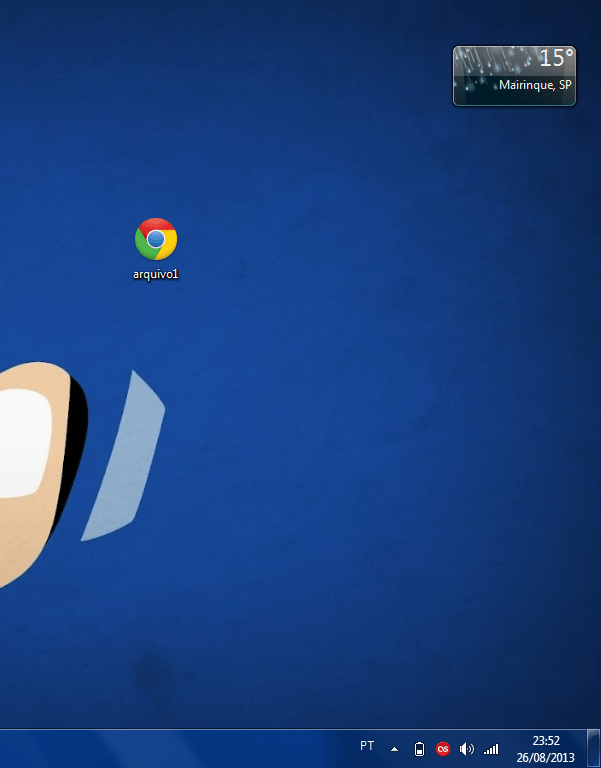The height and width of the screenshot is (768, 601).
Task: Expand the hidden tray icons arrow
Action: click(x=394, y=748)
